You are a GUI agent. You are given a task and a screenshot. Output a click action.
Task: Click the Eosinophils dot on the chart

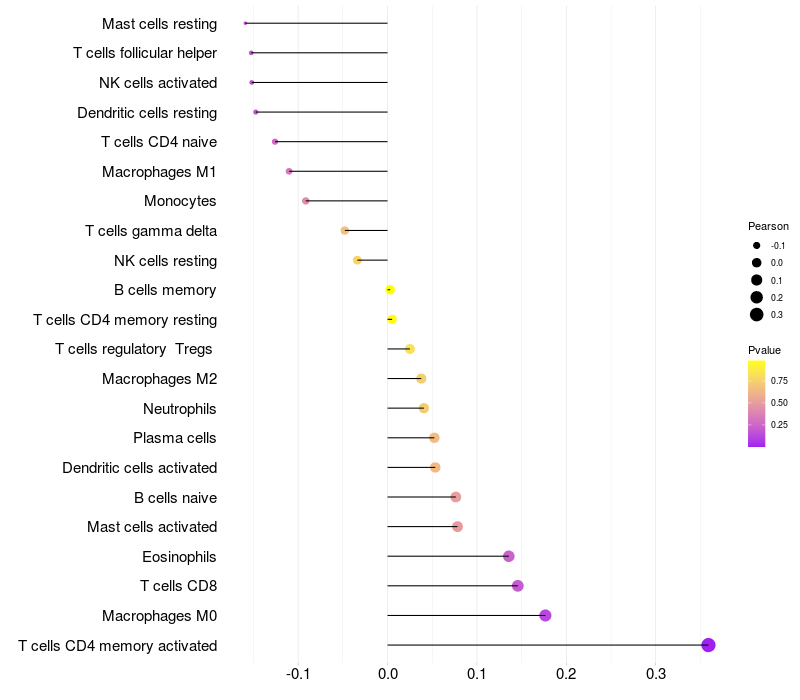point(508,556)
